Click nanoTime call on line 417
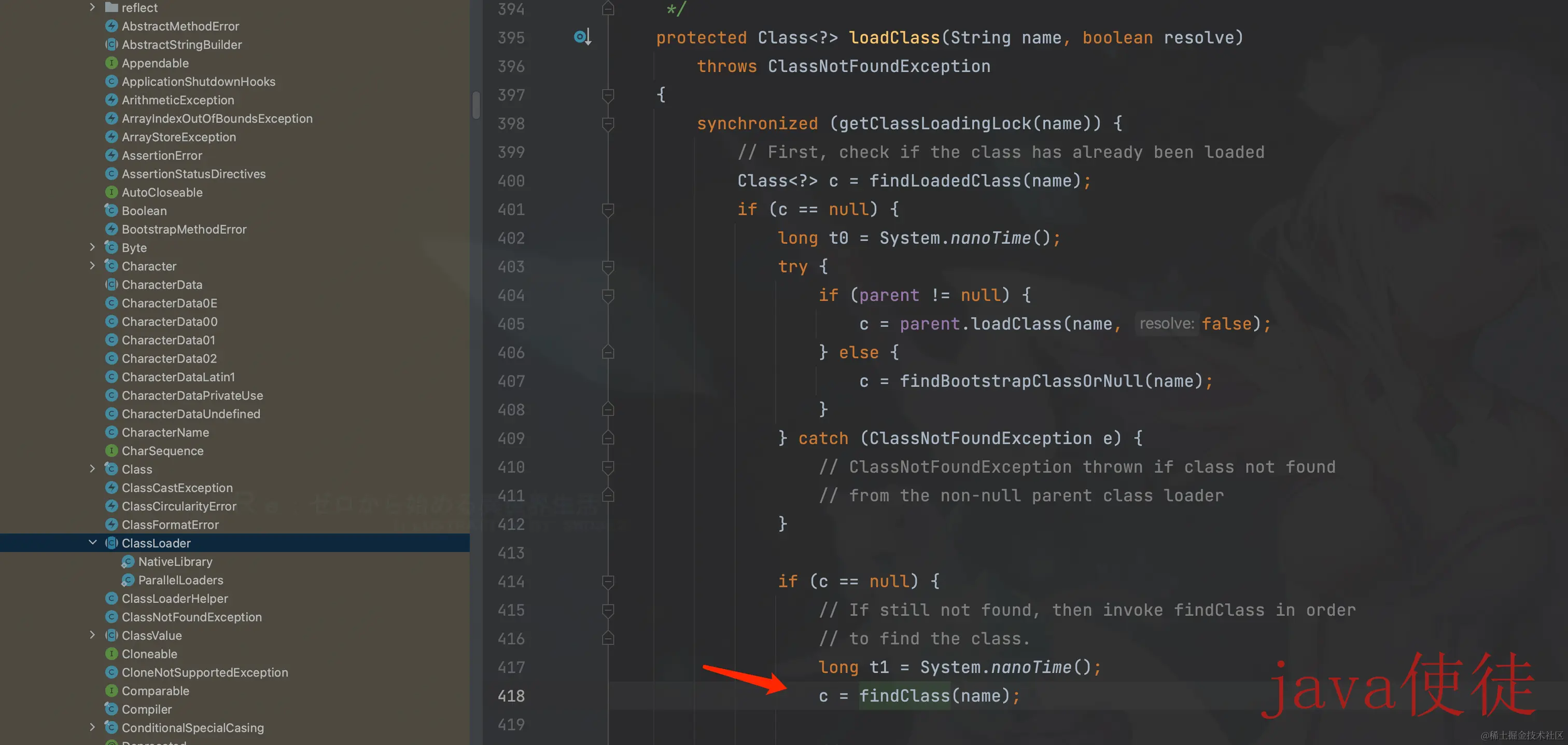This screenshot has height=745, width=1568. pos(1031,667)
